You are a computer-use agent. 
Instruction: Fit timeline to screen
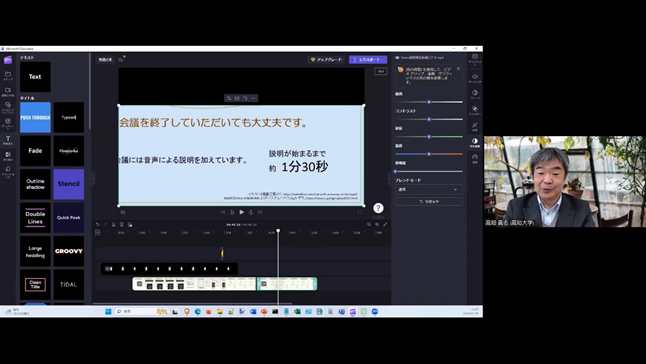(x=385, y=224)
